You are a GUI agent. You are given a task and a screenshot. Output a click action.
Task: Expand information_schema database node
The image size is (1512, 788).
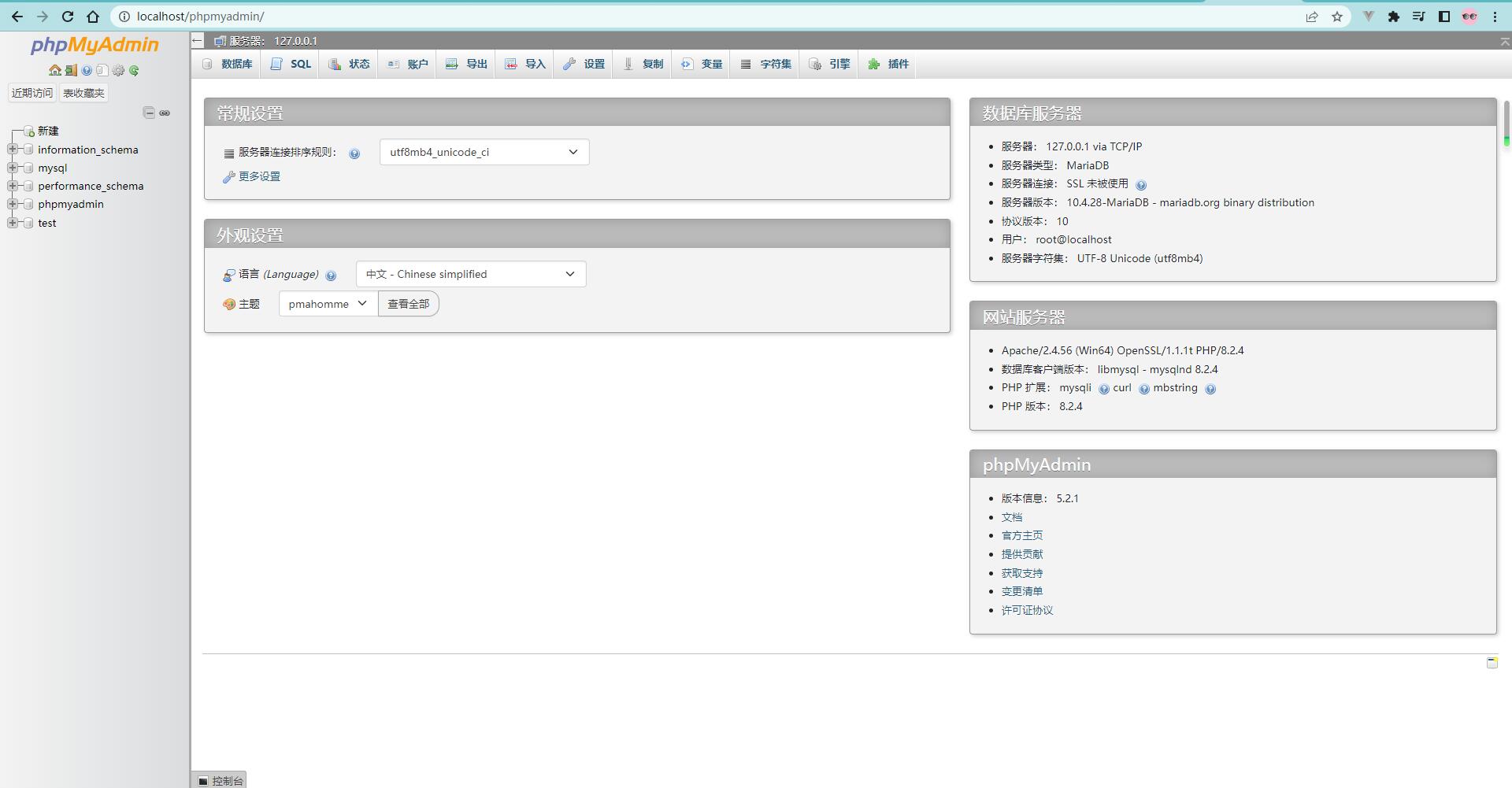[12, 149]
